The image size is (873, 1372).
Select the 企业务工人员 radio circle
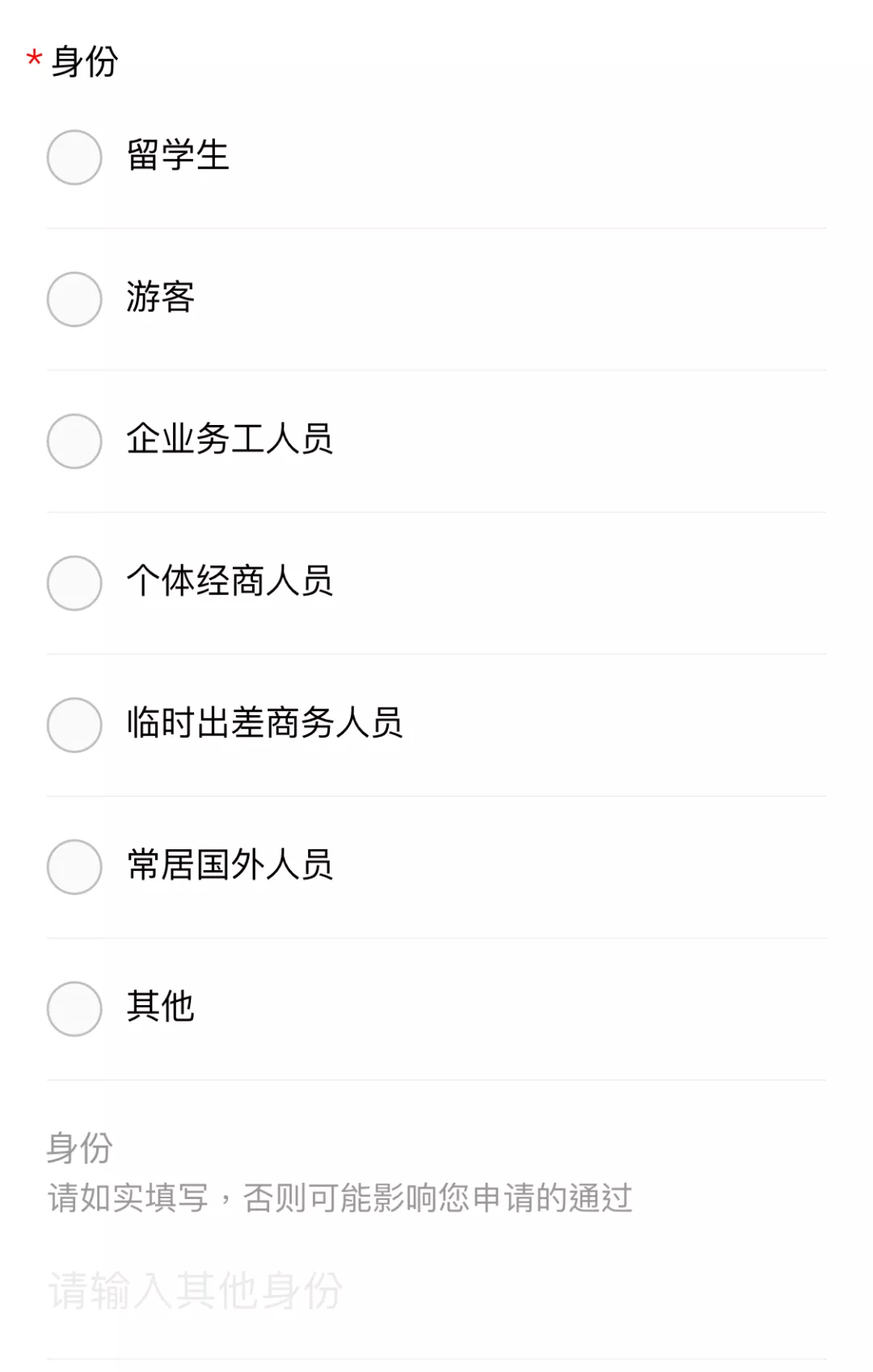pyautogui.click(x=74, y=441)
